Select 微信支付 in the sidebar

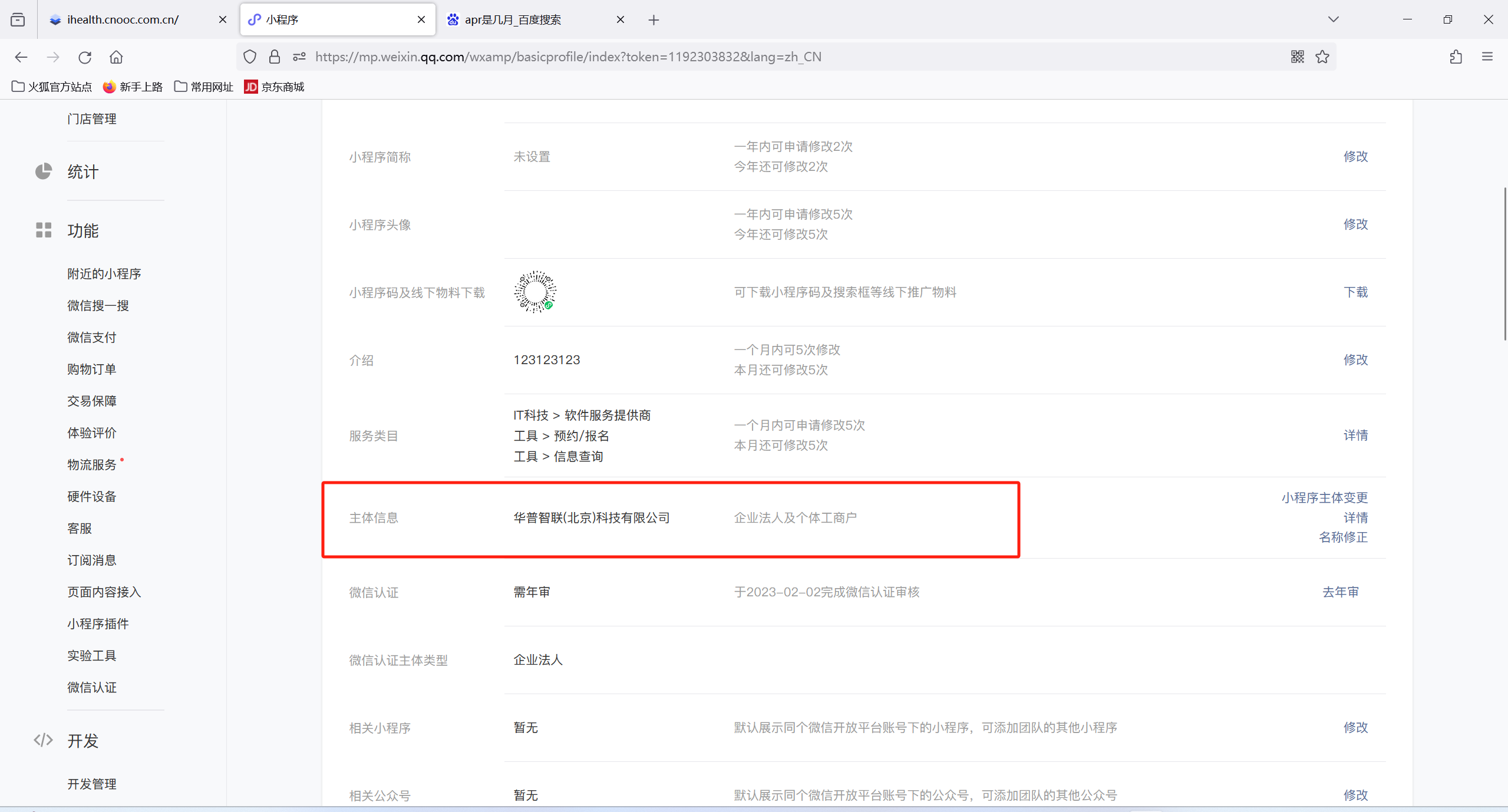pos(92,337)
